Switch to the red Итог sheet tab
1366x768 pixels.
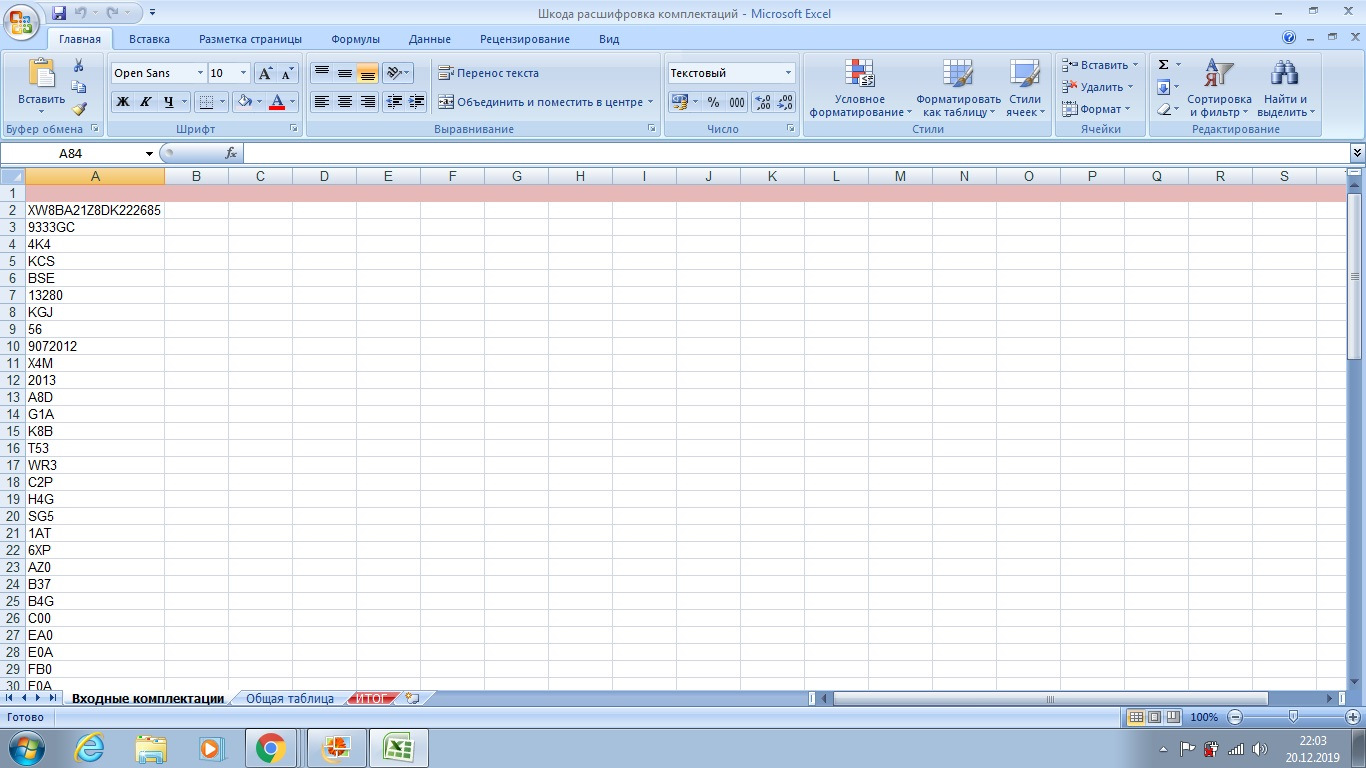pyautogui.click(x=371, y=698)
